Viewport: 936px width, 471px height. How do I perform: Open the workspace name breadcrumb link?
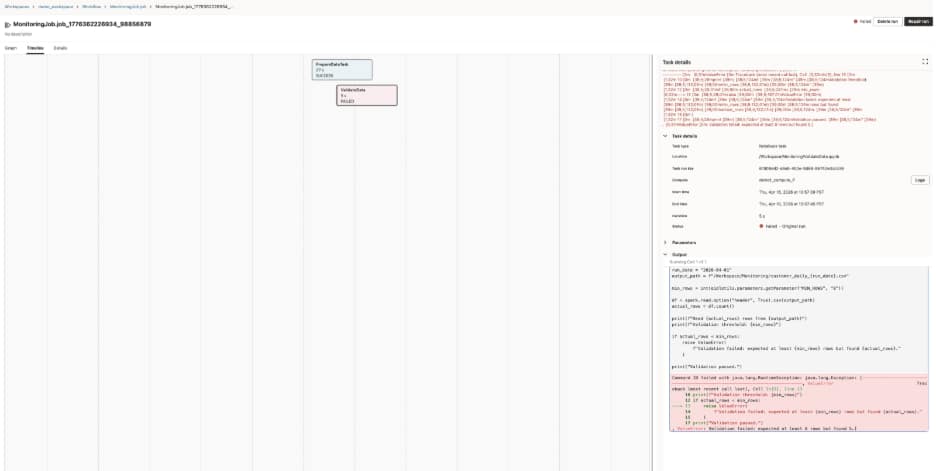pyautogui.click(x=56, y=6)
